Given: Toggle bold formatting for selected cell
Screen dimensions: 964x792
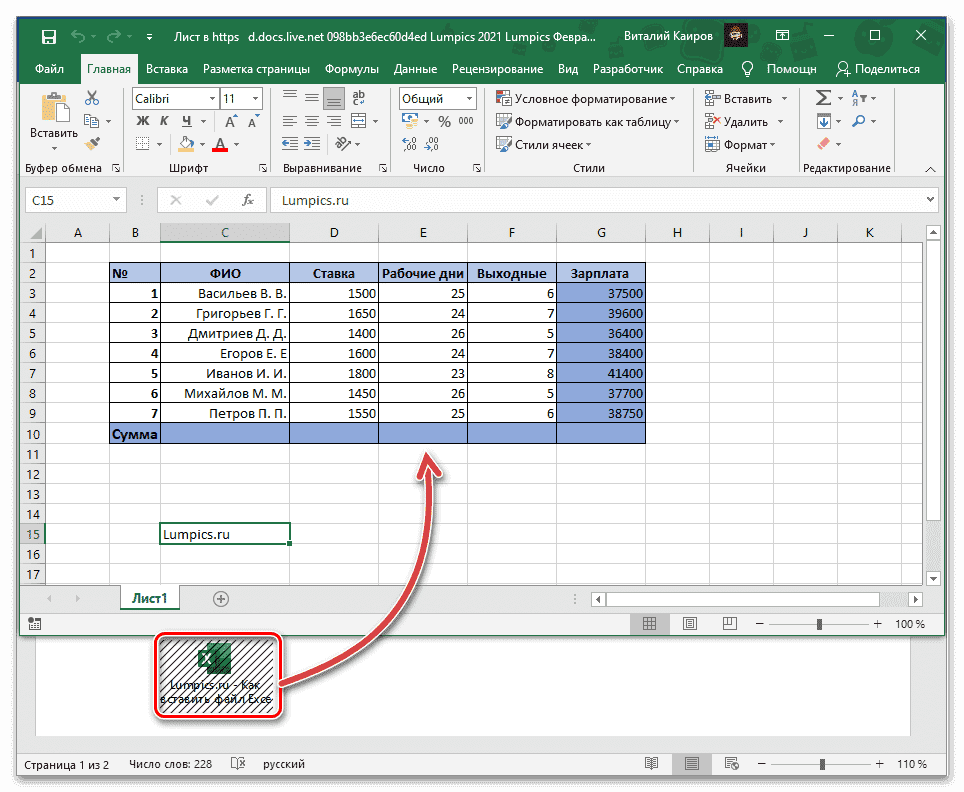Looking at the screenshot, I should click(143, 121).
